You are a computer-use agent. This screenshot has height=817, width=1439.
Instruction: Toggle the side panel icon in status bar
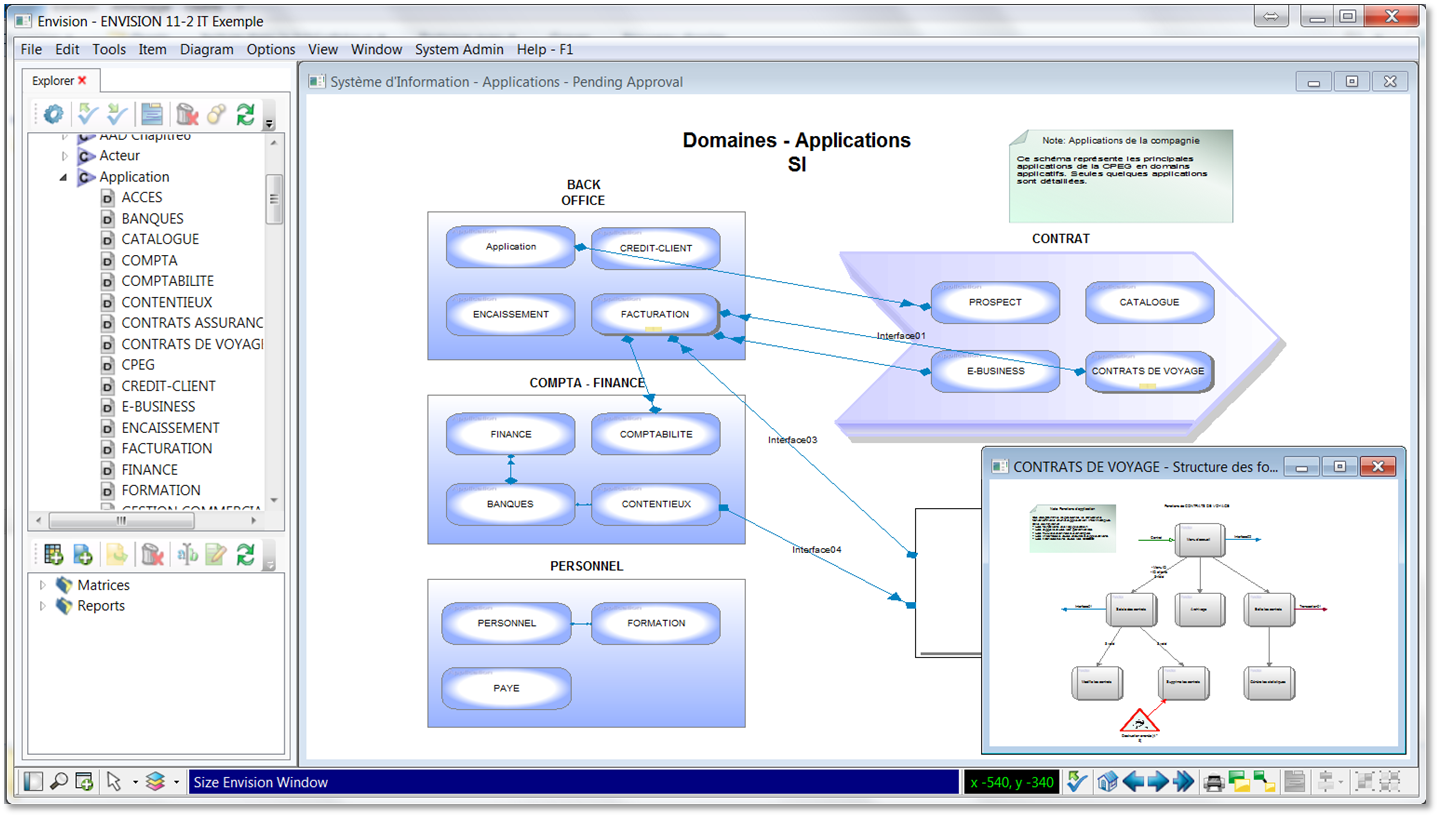click(34, 782)
